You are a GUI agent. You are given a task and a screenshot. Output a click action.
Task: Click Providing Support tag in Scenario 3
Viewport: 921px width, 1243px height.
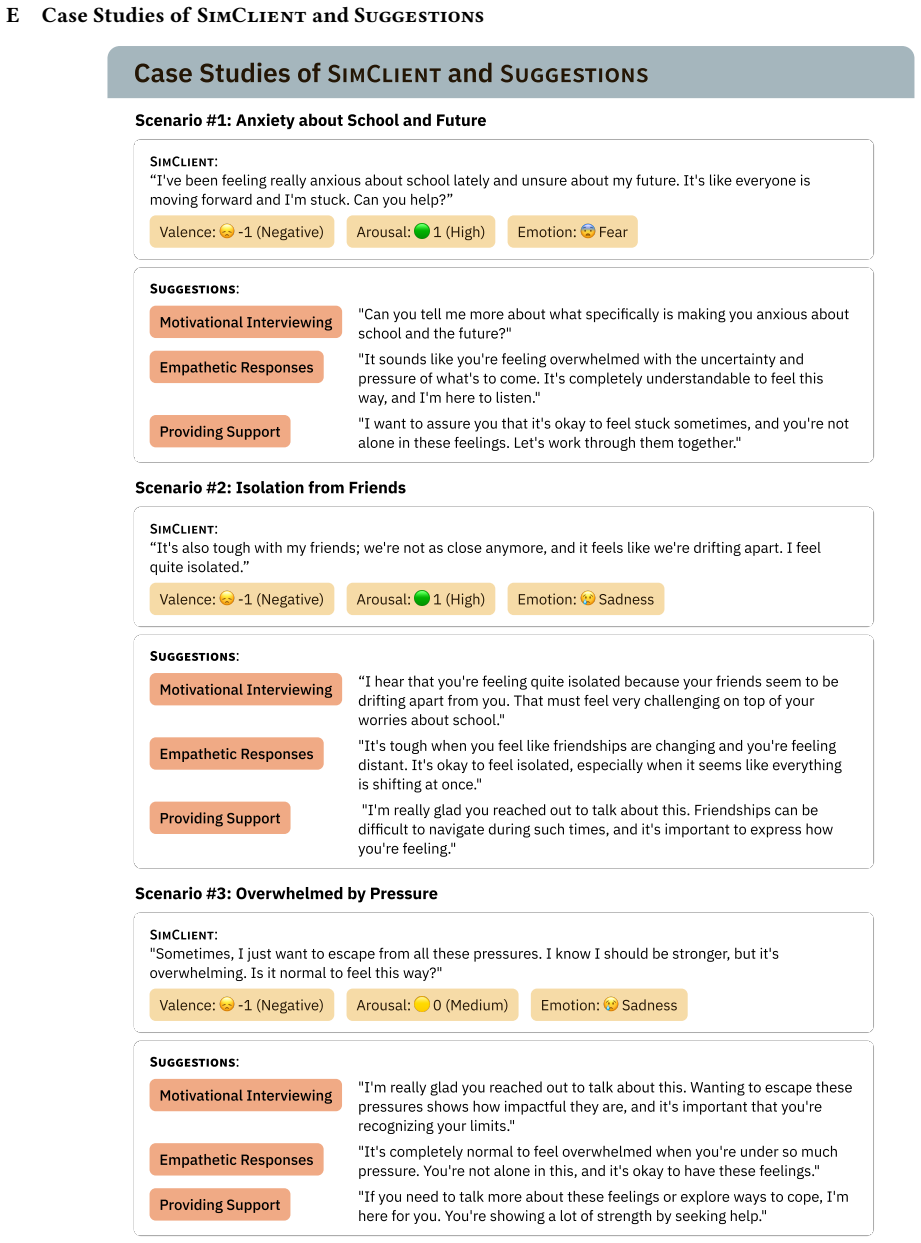tap(220, 1205)
